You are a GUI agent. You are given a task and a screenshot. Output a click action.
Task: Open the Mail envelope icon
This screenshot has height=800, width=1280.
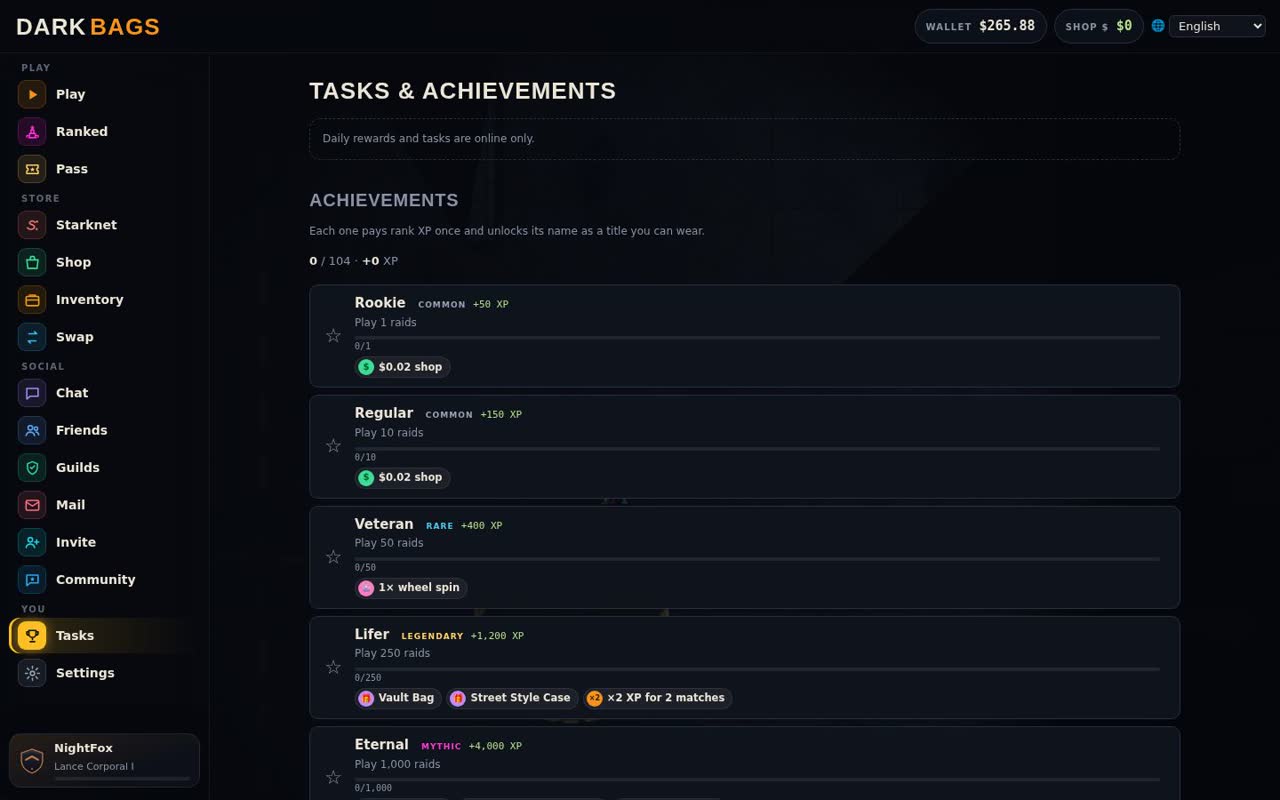[x=32, y=505]
